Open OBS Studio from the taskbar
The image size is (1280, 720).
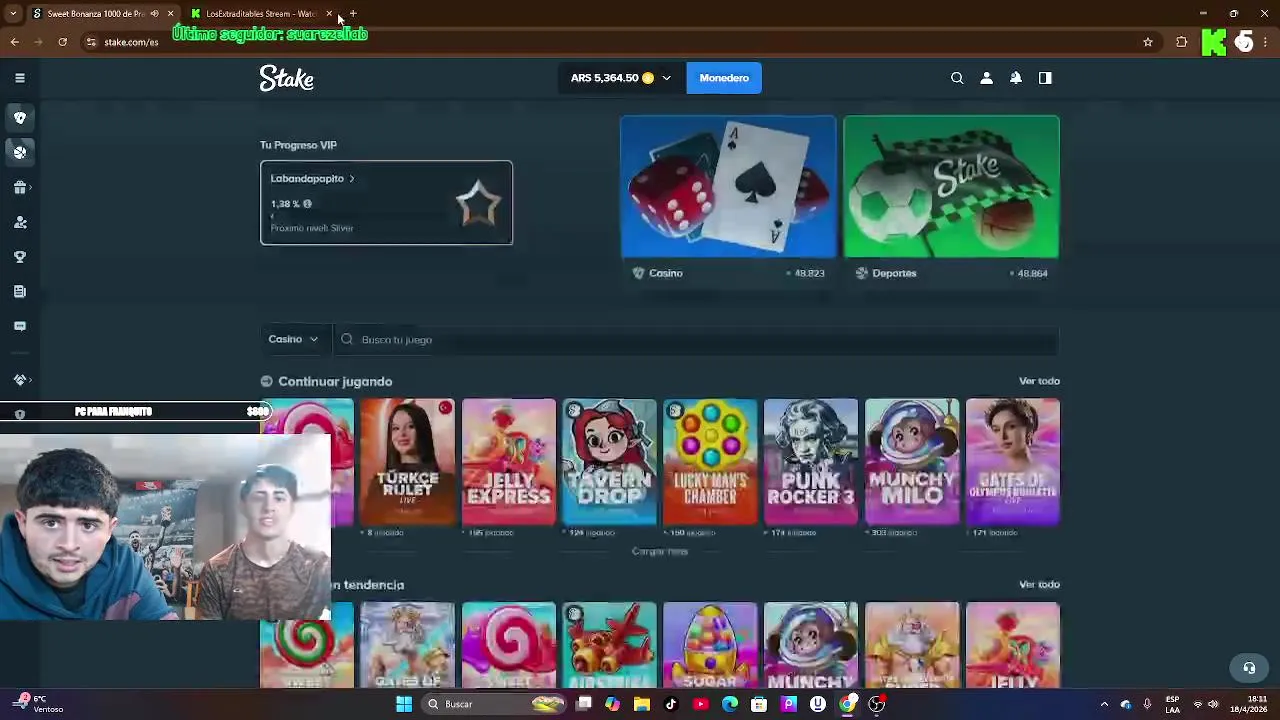tap(877, 704)
